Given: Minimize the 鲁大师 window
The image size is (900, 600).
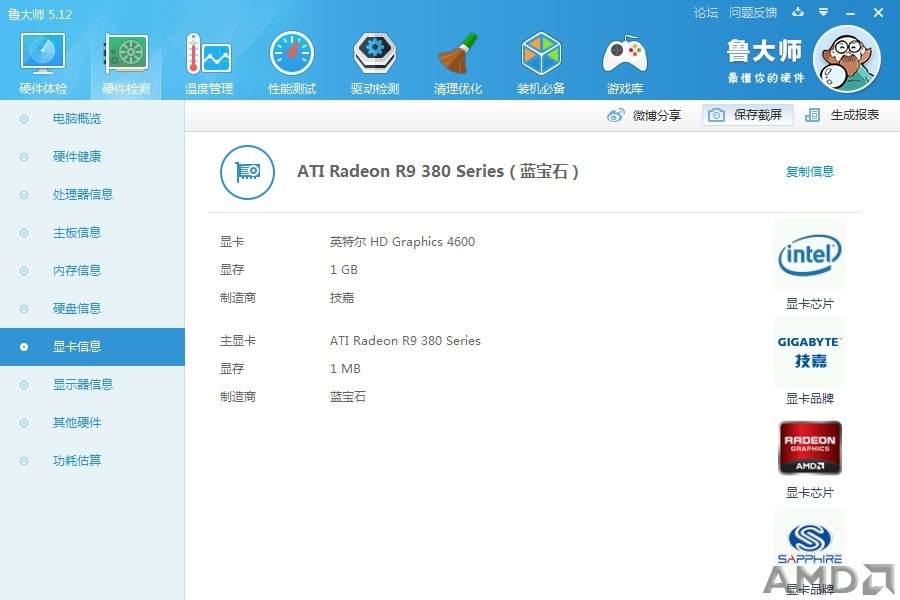Looking at the screenshot, I should 851,13.
